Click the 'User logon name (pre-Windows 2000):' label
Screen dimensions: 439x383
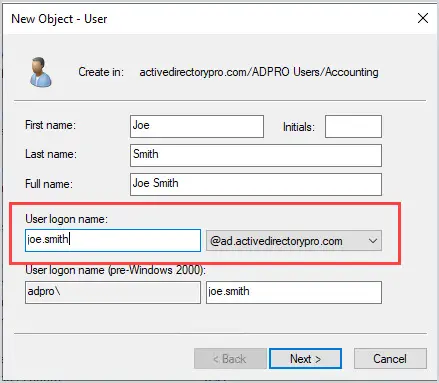click(115, 270)
